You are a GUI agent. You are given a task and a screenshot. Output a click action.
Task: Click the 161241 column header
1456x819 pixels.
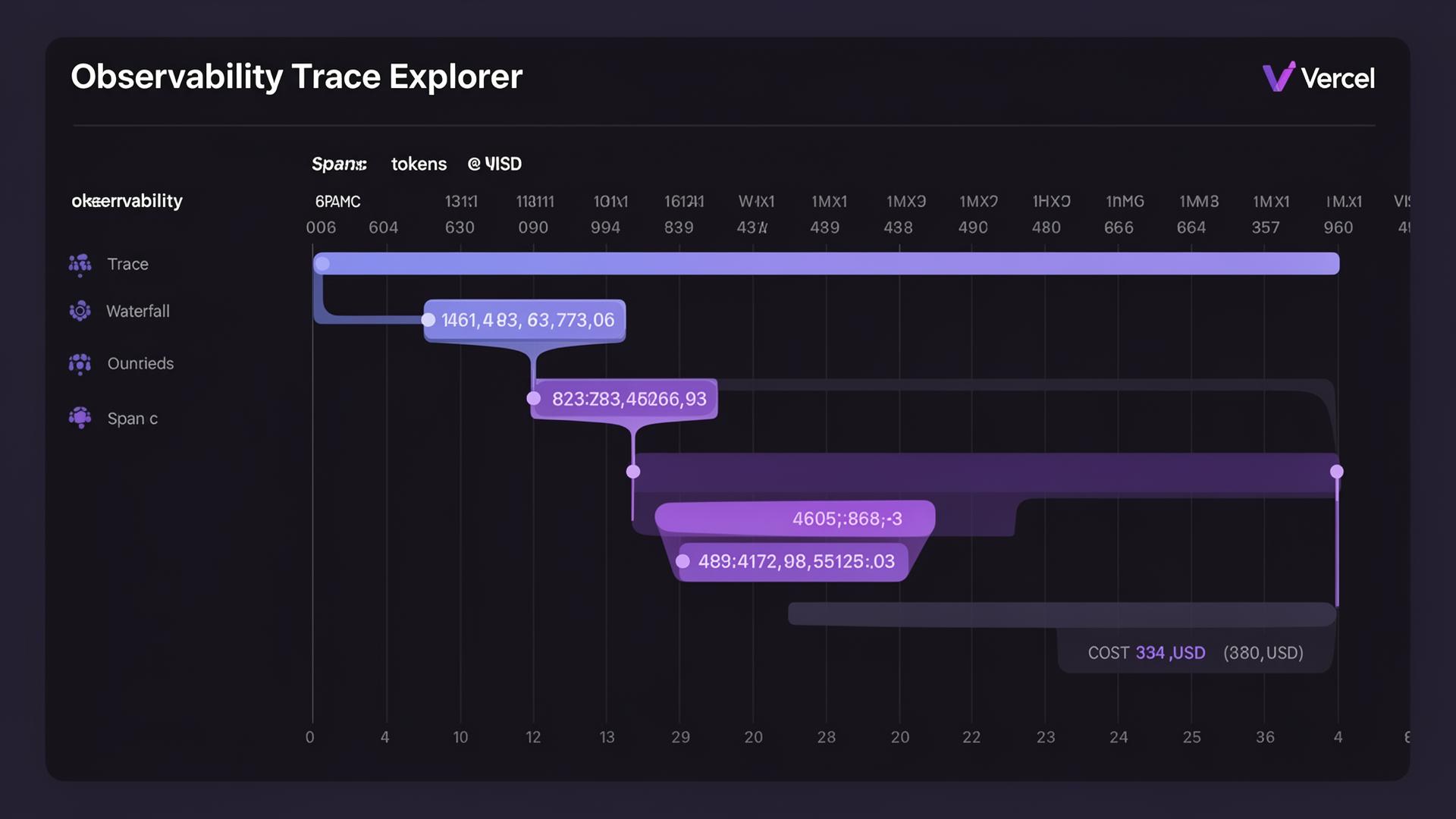(684, 202)
